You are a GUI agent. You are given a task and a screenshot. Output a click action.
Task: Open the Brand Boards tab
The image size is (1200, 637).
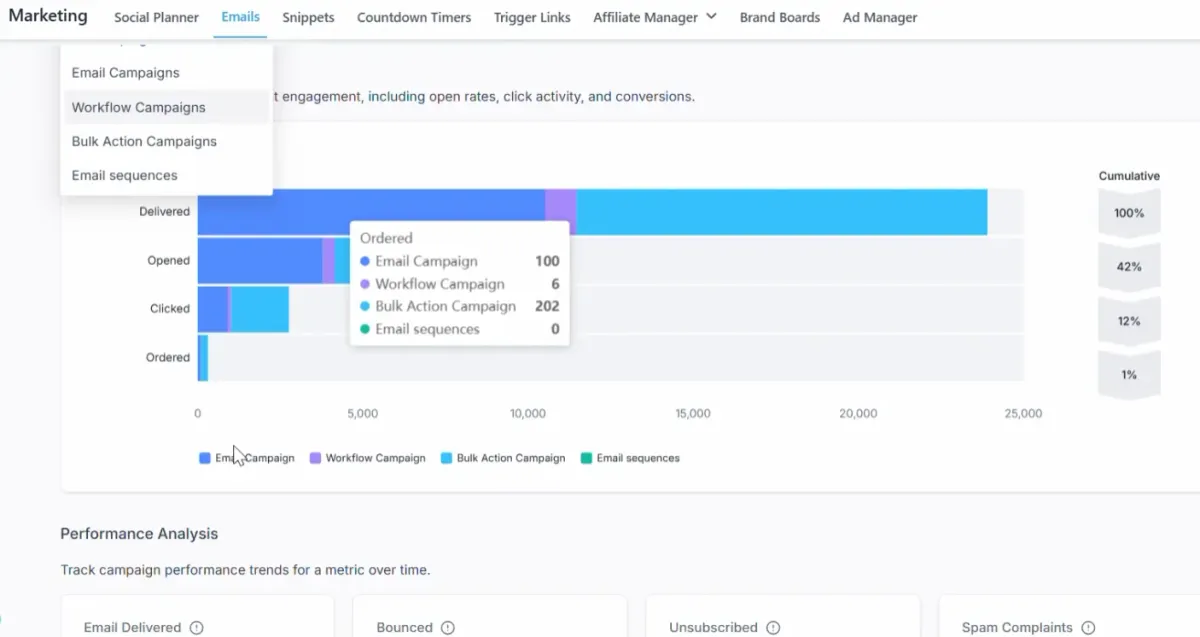[x=780, y=17]
